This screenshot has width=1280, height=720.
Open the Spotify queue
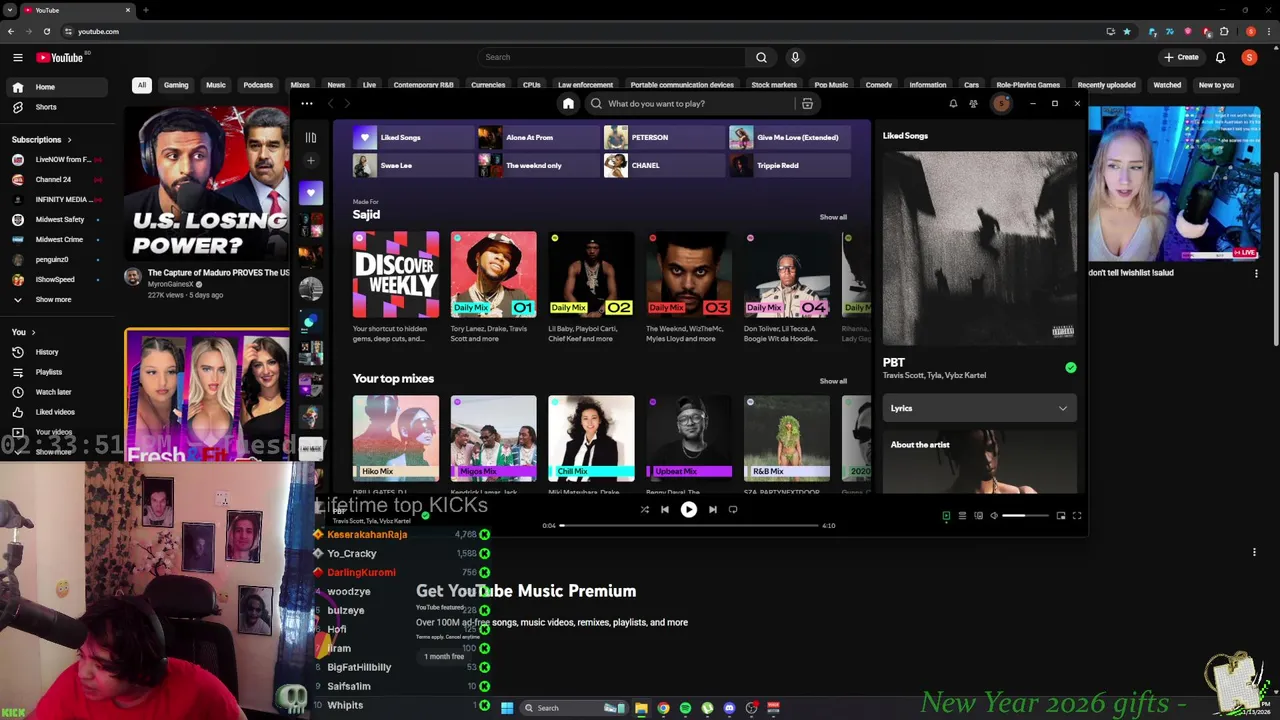coord(962,516)
